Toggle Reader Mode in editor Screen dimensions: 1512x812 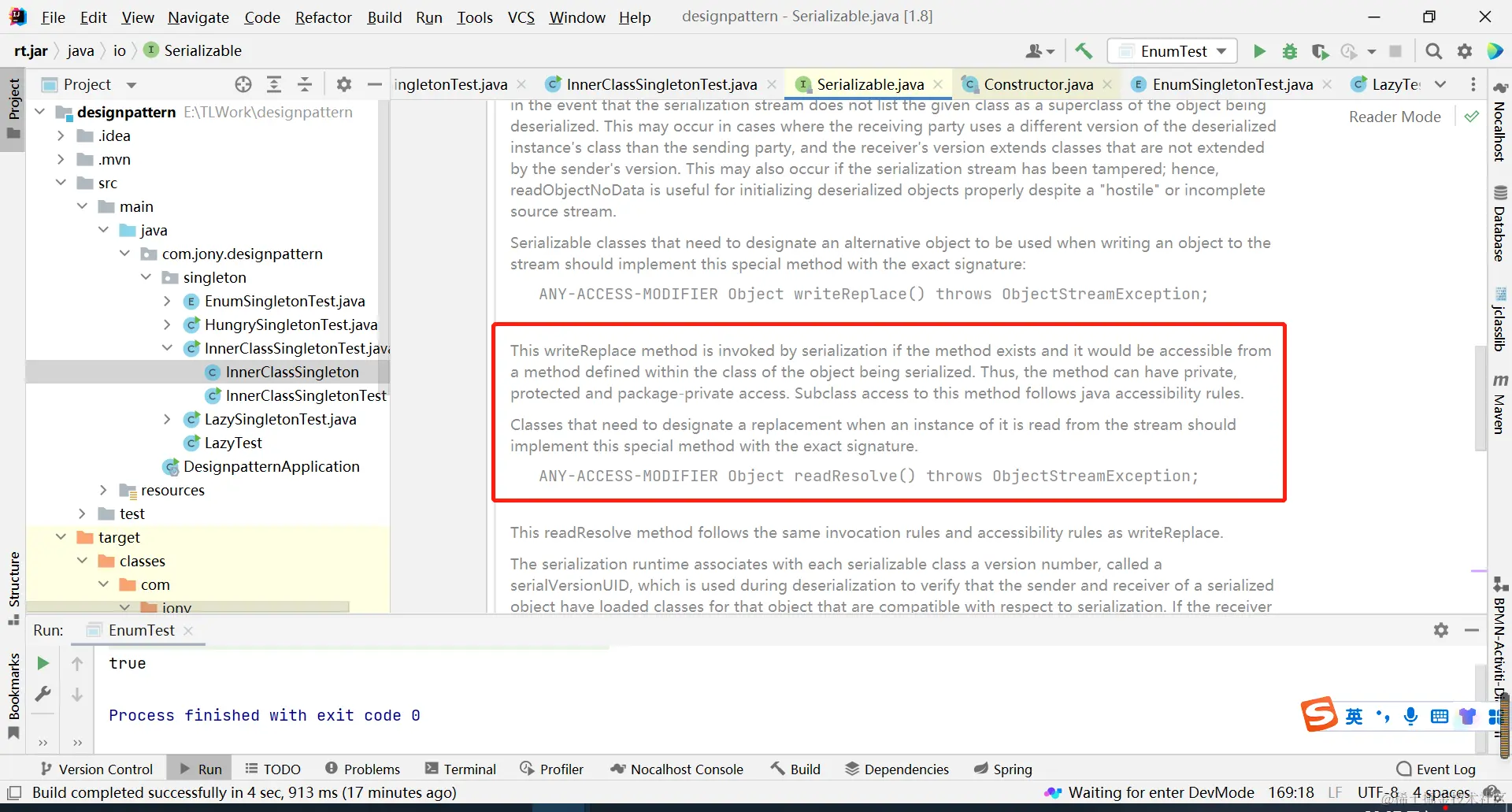click(x=1395, y=117)
